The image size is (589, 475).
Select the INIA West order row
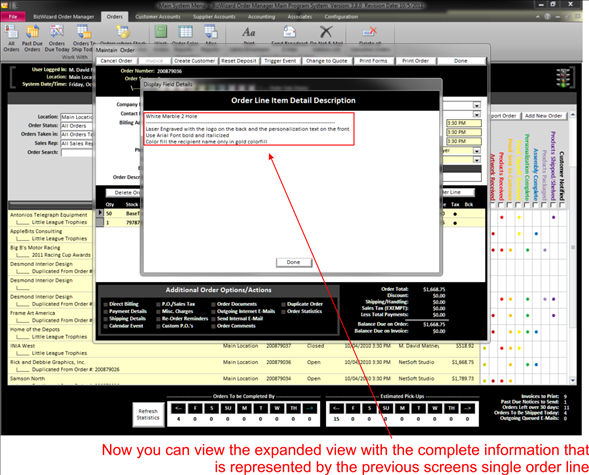pos(244,350)
